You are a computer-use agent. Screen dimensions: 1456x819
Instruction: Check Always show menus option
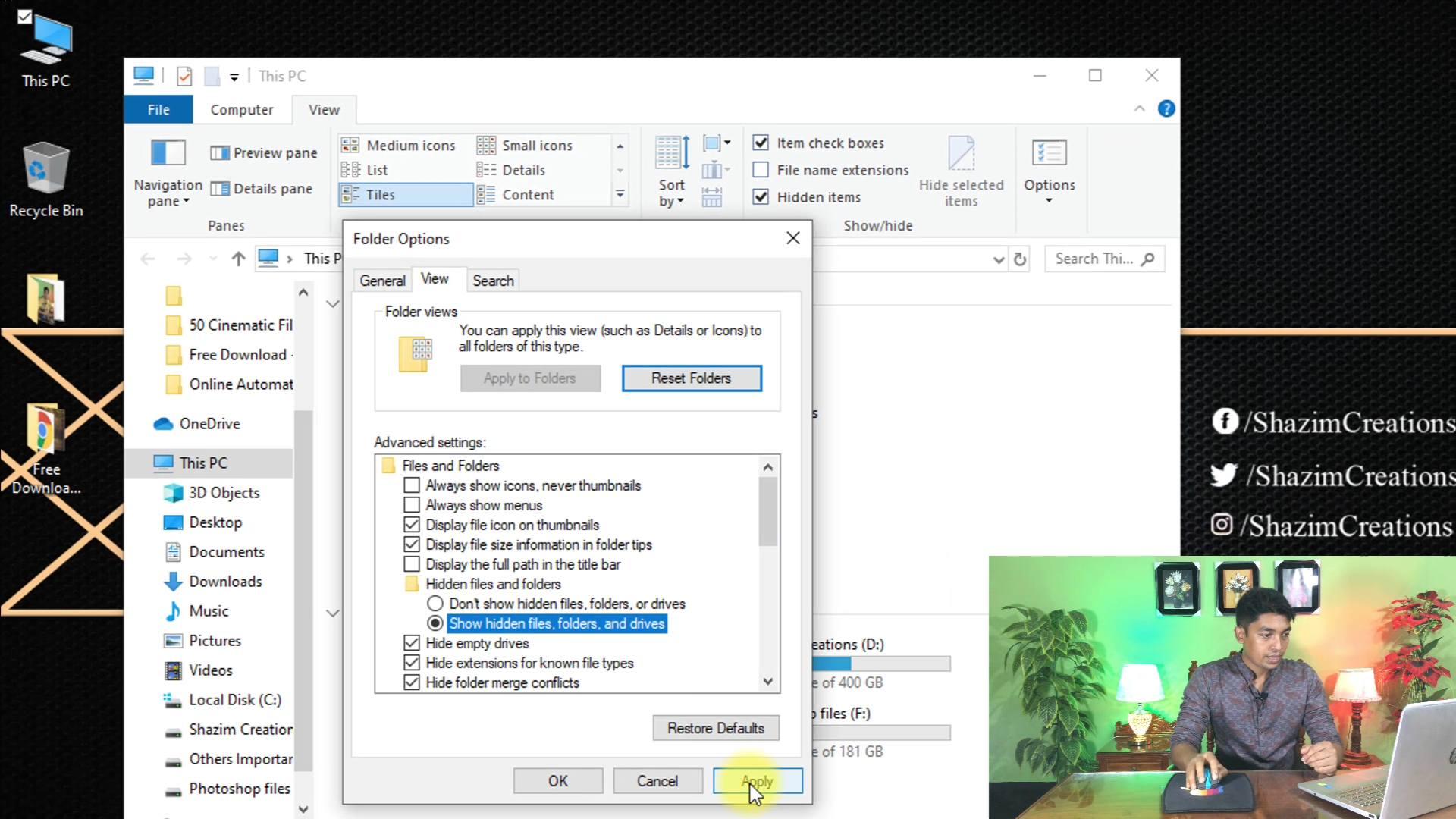click(412, 505)
